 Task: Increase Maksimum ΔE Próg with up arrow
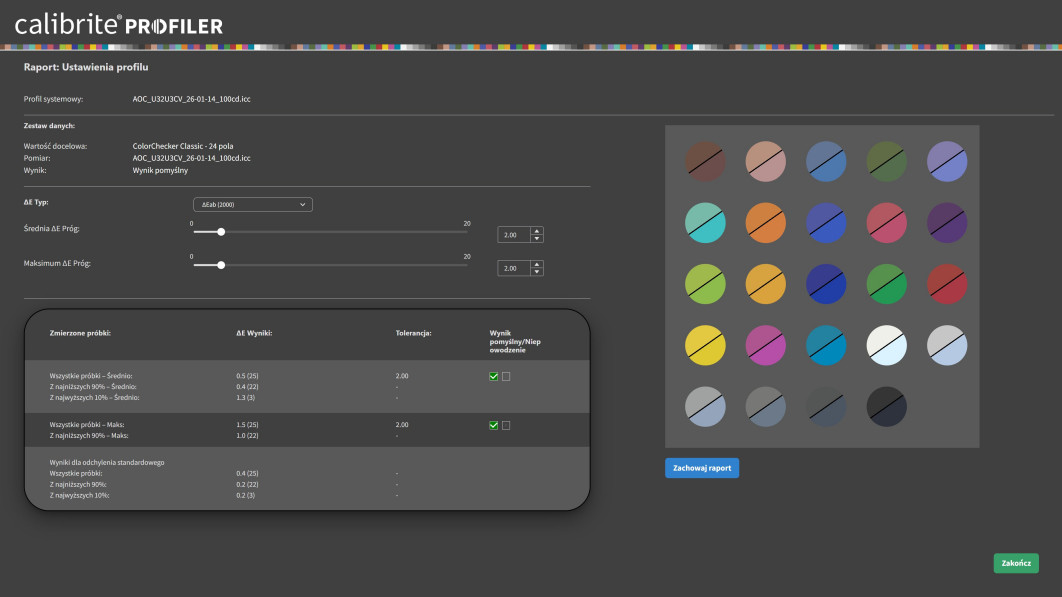[537, 265]
